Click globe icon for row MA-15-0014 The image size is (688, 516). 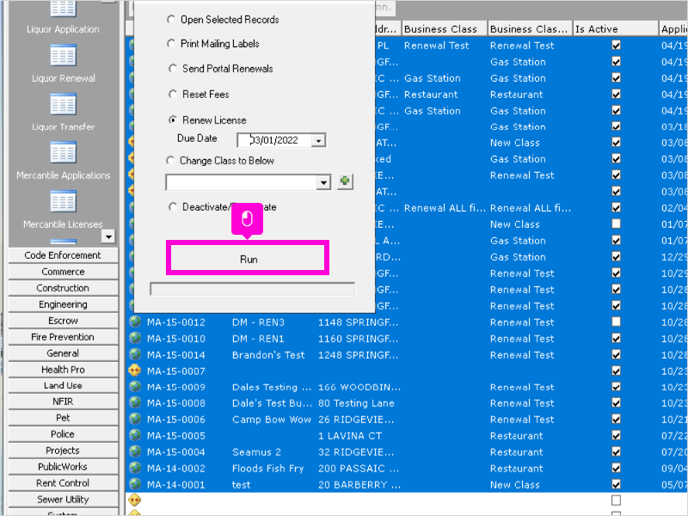pos(135,355)
